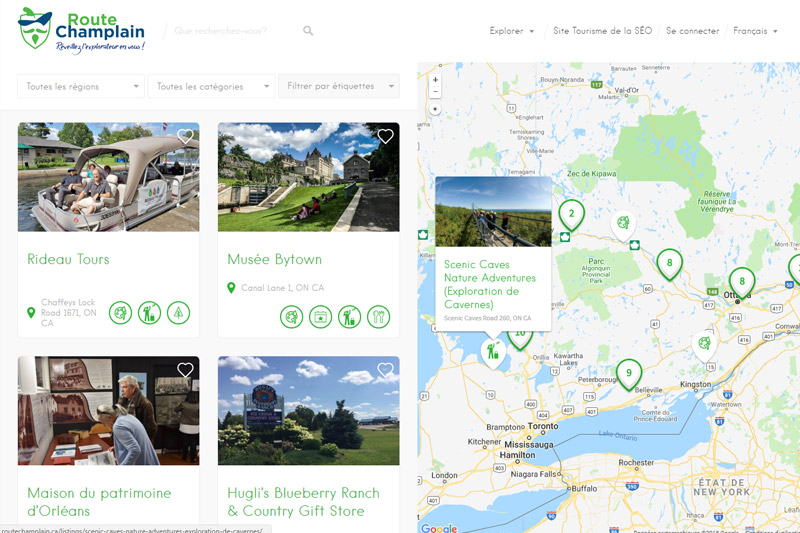800x533 pixels.
Task: Expand the 'Toutes les régions' dropdown
Action: 81,86
